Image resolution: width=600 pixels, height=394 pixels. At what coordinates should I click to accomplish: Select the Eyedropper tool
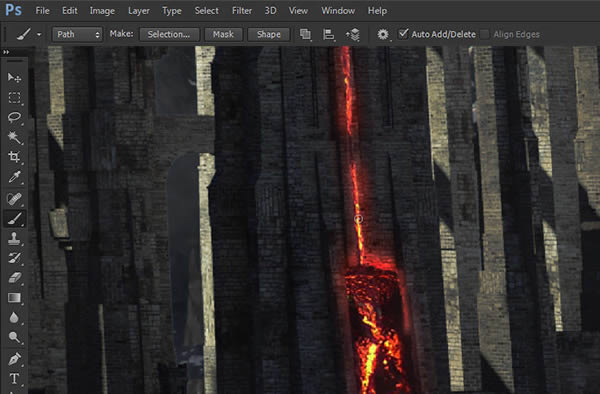[14, 177]
